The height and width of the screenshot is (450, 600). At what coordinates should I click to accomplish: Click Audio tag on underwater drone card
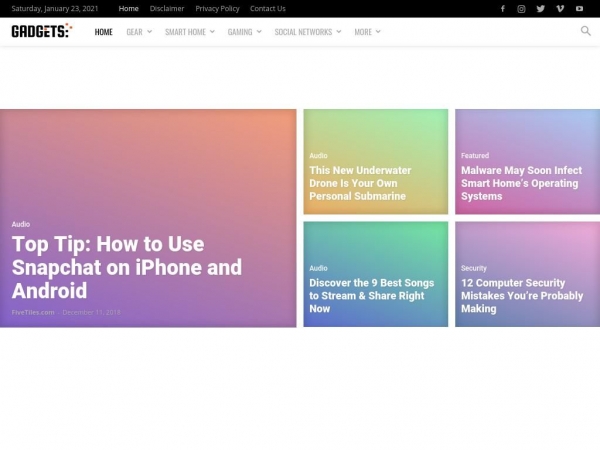click(x=318, y=156)
